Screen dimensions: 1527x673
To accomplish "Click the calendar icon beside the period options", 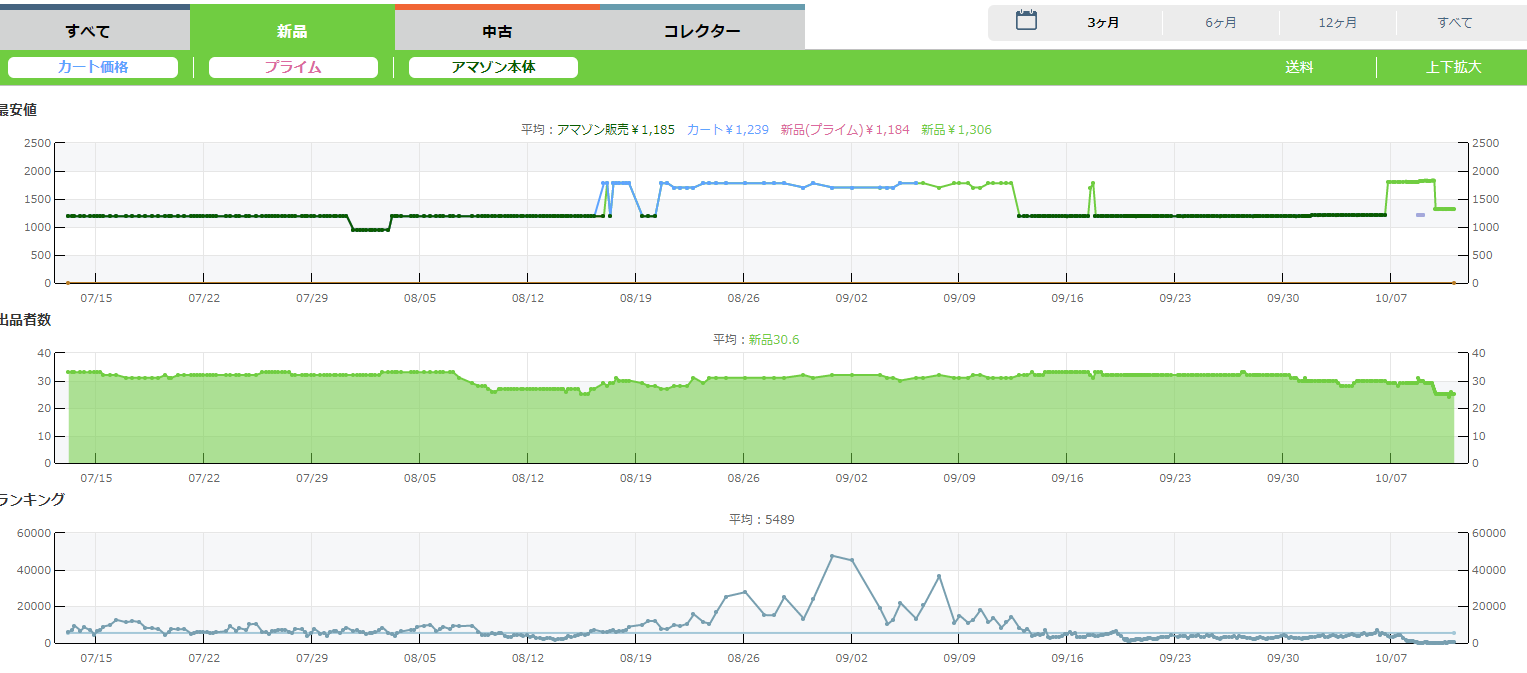I will (x=1026, y=21).
